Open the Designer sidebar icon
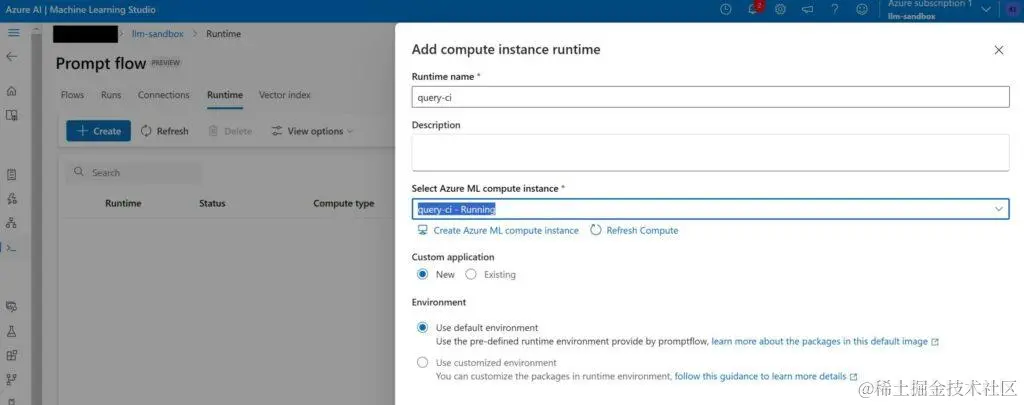The width and height of the screenshot is (1024, 405). (12, 223)
